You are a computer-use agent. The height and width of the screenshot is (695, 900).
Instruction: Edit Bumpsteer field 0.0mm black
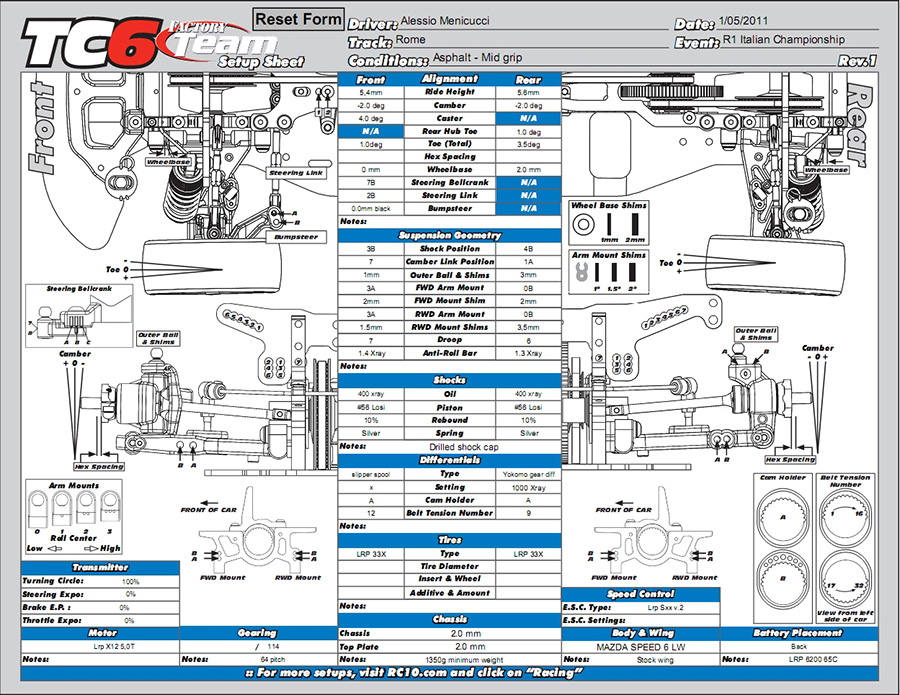371,209
